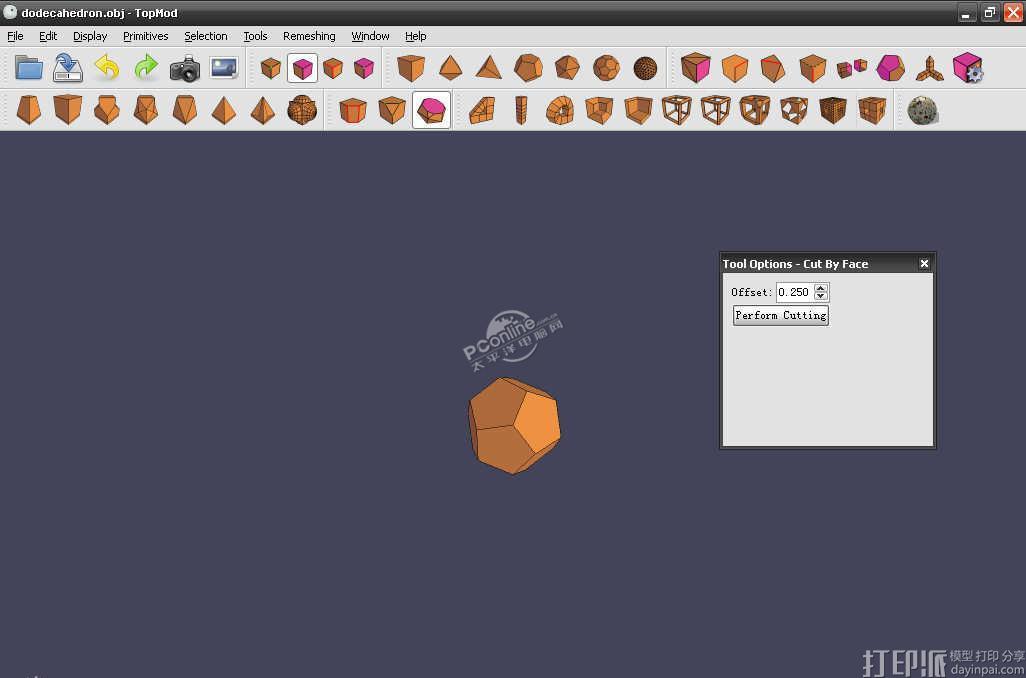Open the Edit menu
This screenshot has height=678, width=1026.
[x=48, y=36]
